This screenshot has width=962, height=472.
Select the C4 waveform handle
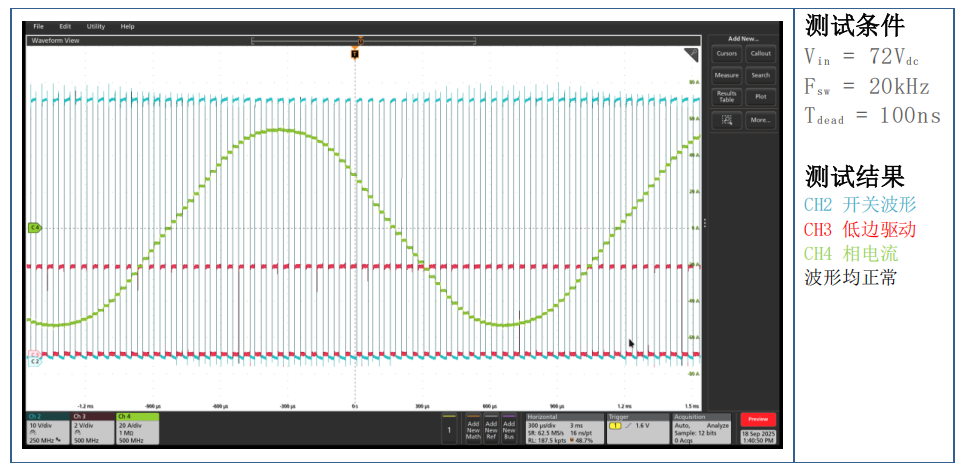34,228
